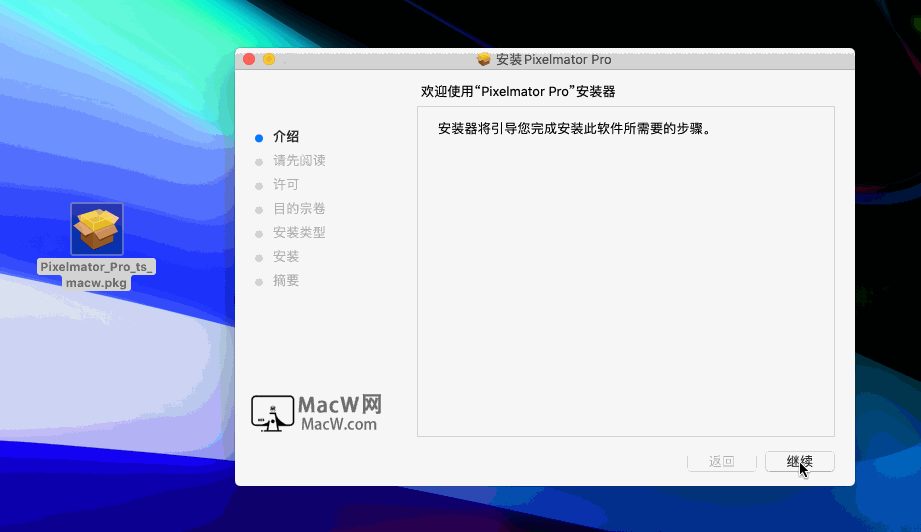Select the 目的宗卷 step in the sidebar

click(299, 208)
